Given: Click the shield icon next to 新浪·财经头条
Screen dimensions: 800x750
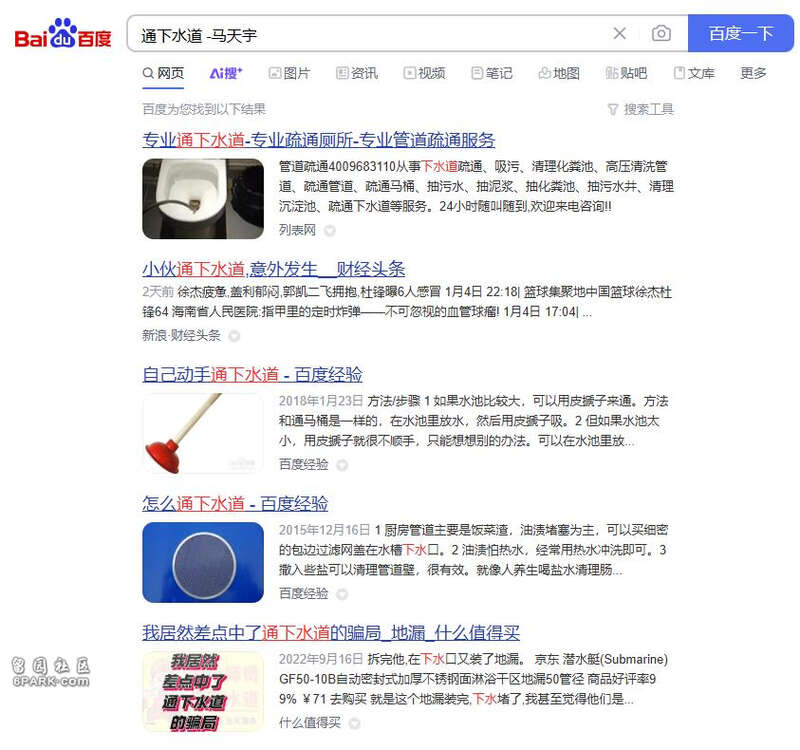Looking at the screenshot, I should (234, 336).
